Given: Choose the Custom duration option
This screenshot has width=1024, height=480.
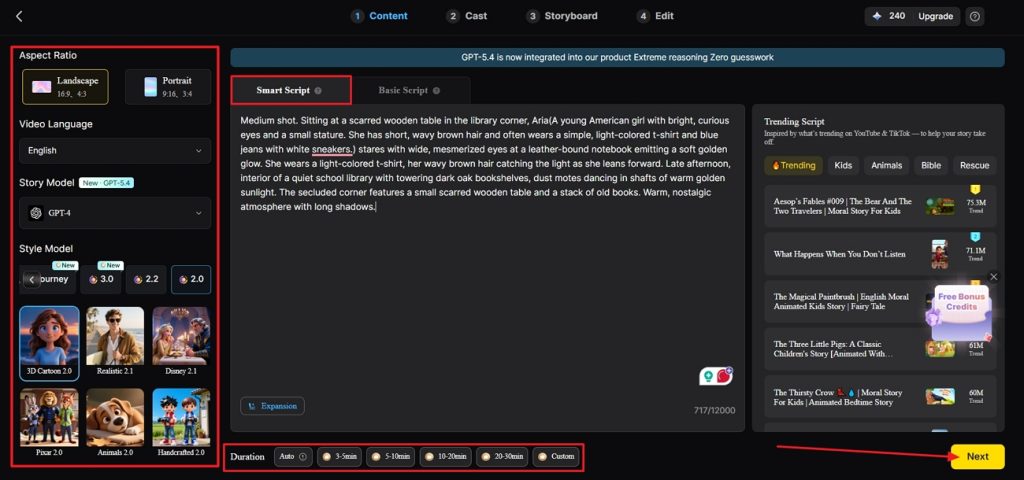Looking at the screenshot, I should [x=556, y=457].
